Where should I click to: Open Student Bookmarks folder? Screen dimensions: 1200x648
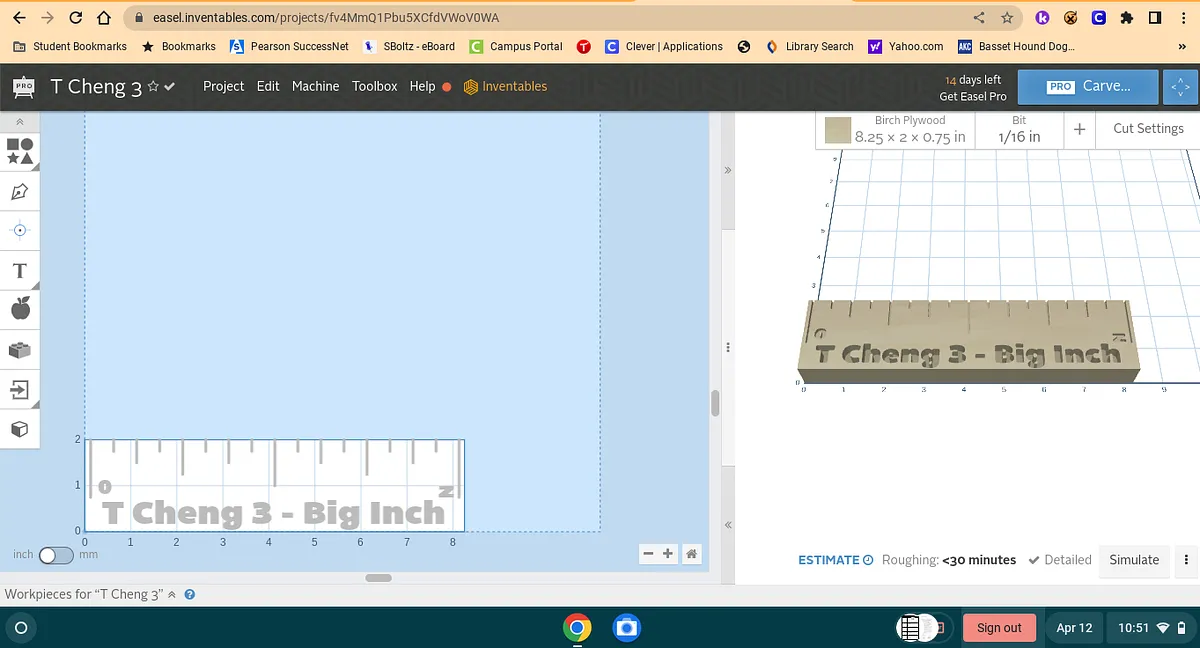tap(70, 46)
